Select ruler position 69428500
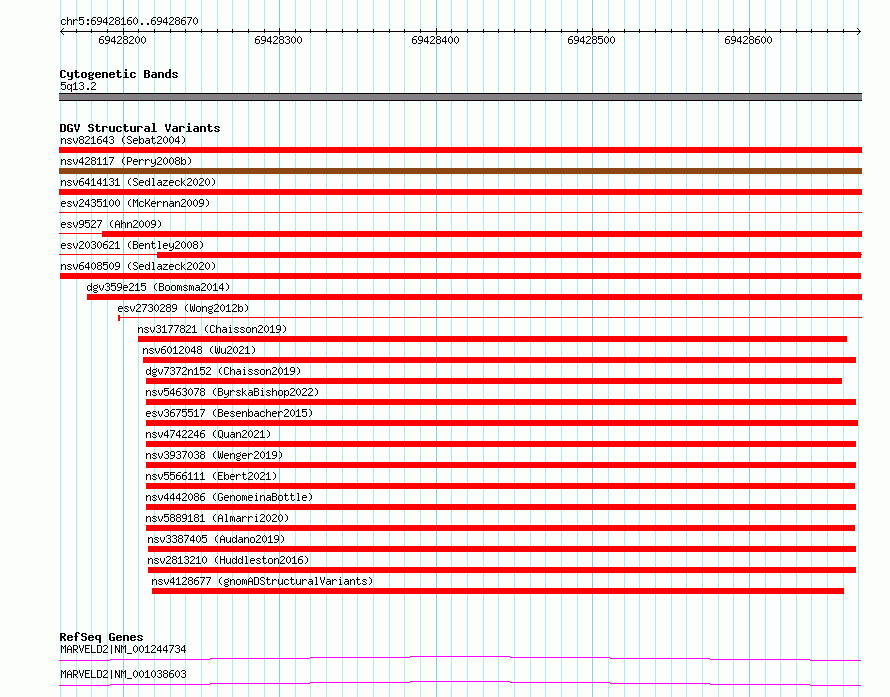This screenshot has width=890, height=697. pos(591,40)
